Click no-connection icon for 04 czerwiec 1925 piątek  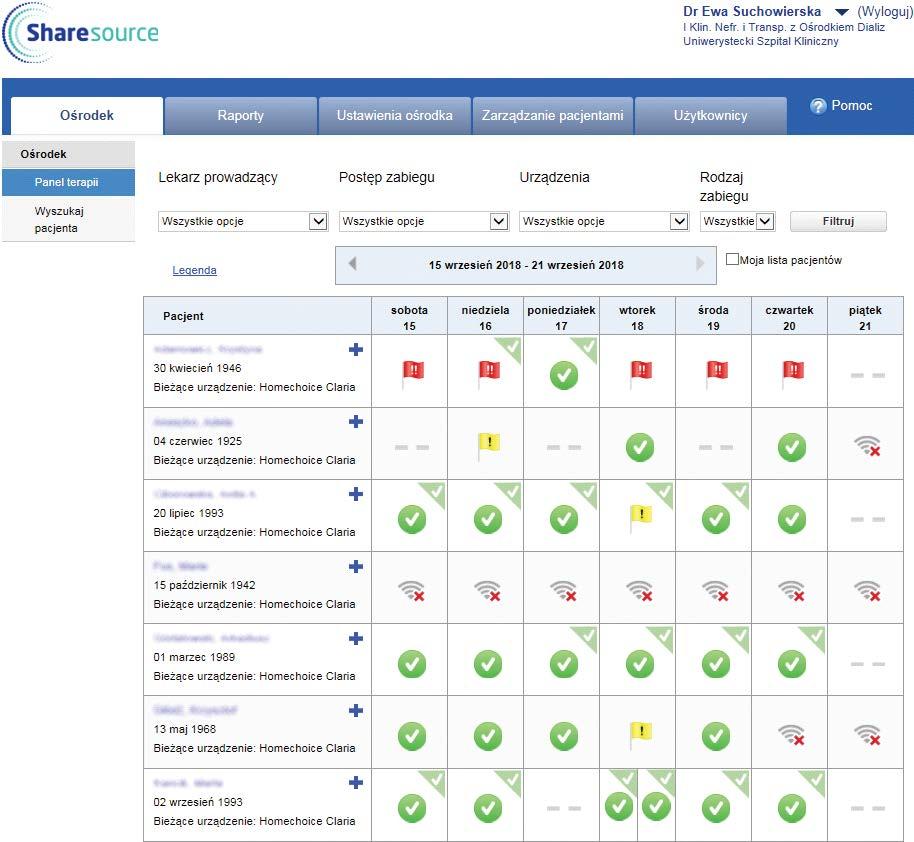(867, 447)
